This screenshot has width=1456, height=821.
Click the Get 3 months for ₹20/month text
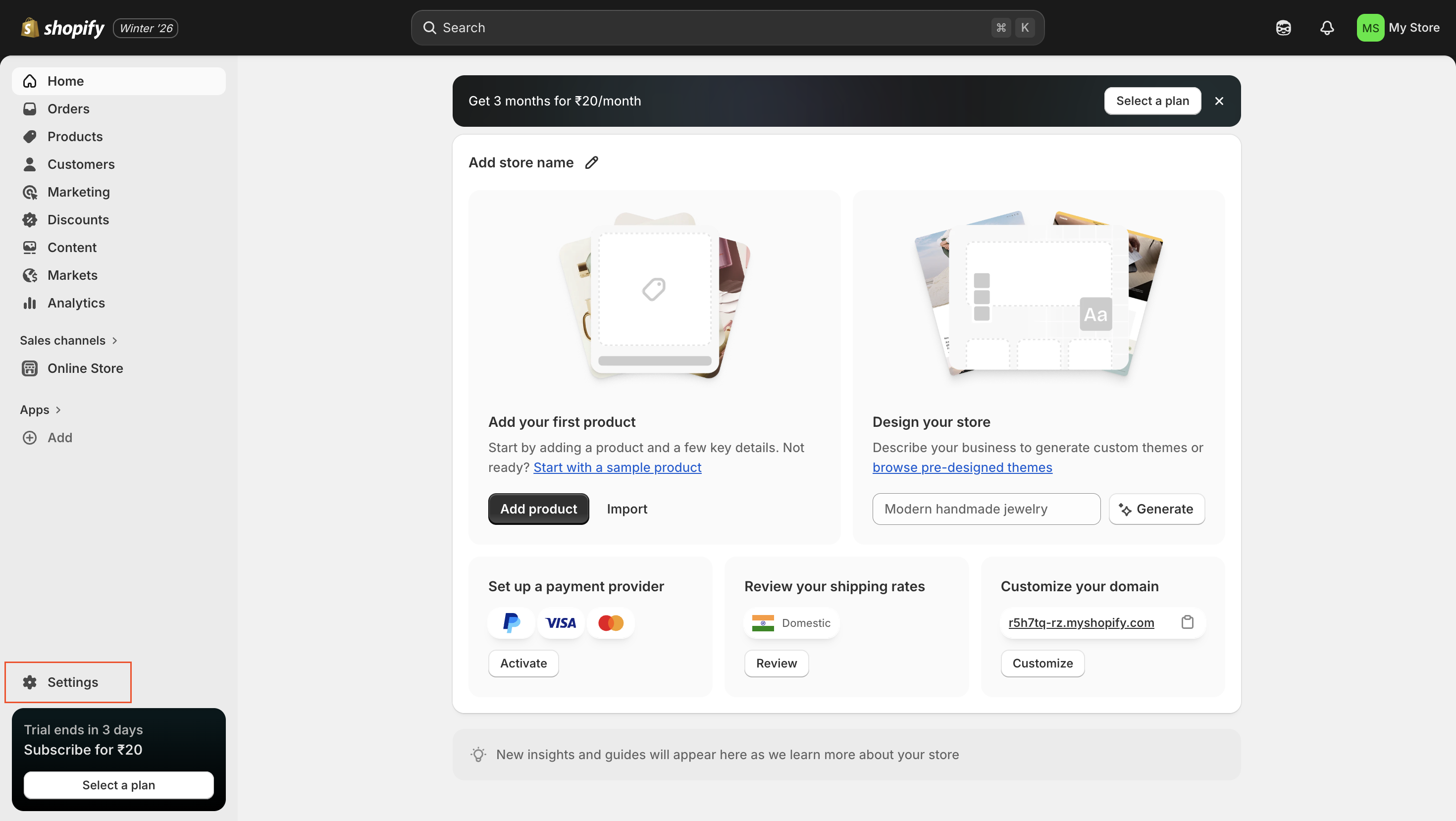(x=555, y=101)
